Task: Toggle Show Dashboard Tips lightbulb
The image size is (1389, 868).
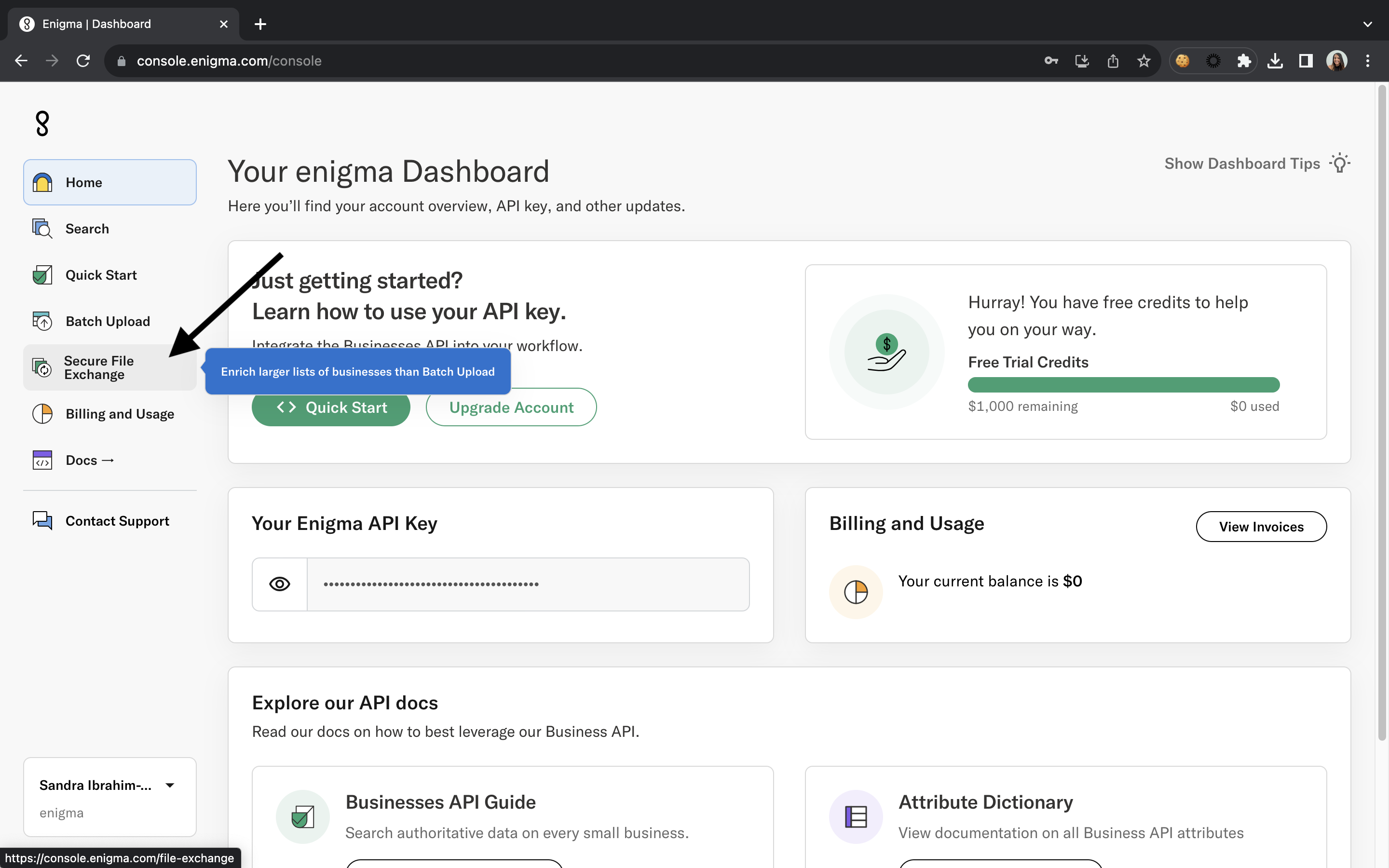Action: tap(1340, 163)
